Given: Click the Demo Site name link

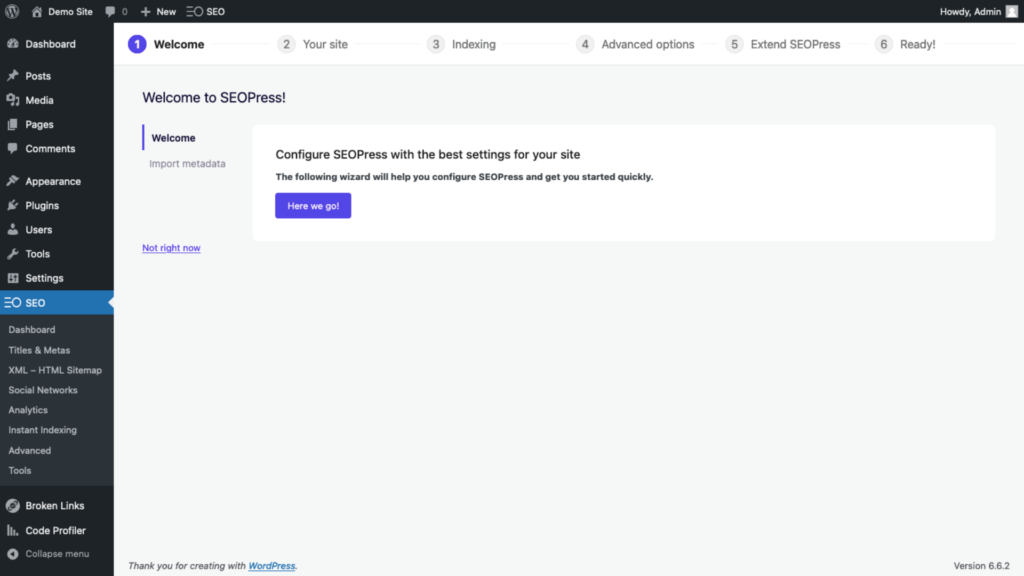Looking at the screenshot, I should tap(70, 11).
